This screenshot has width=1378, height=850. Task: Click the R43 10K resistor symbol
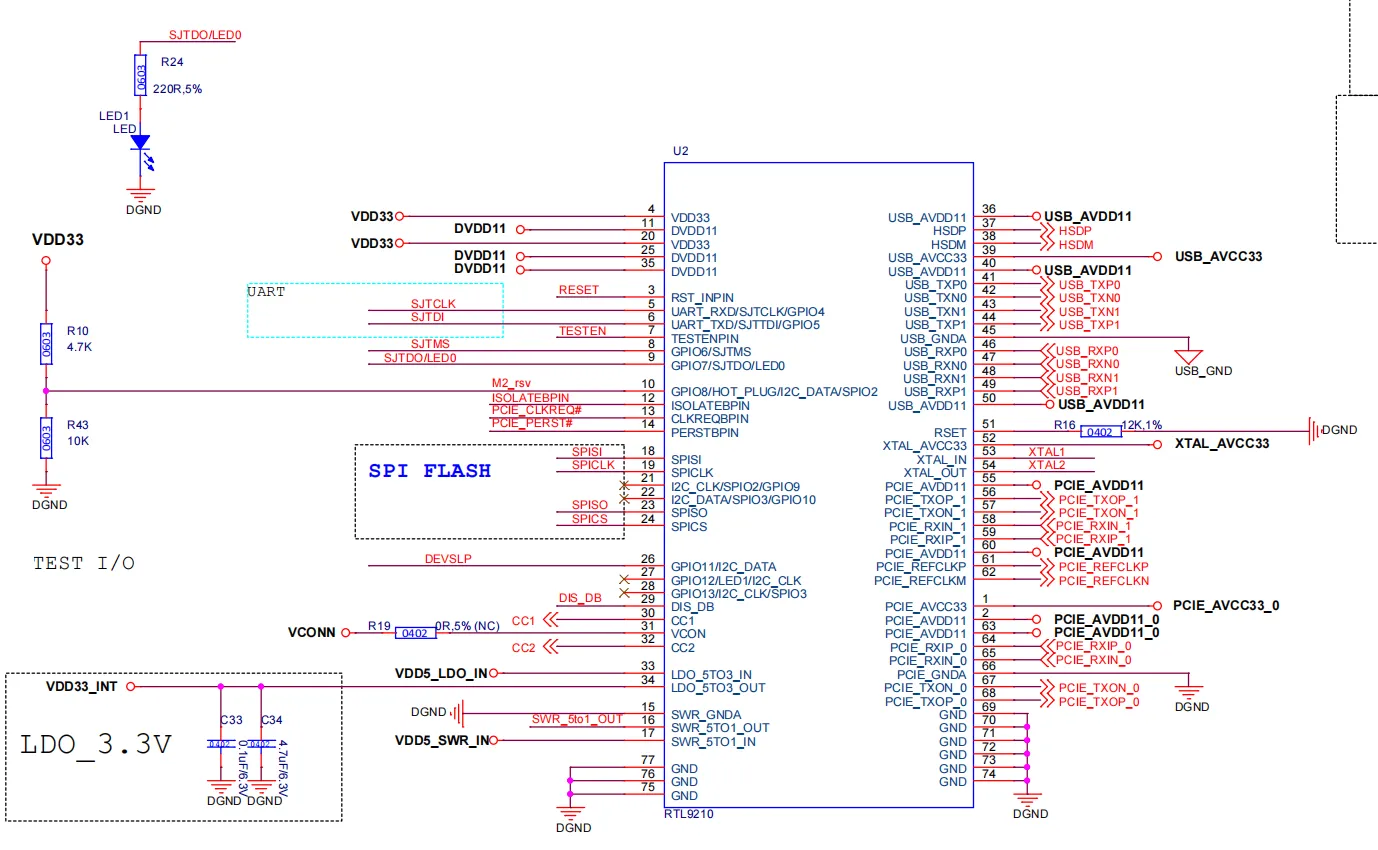pos(45,437)
